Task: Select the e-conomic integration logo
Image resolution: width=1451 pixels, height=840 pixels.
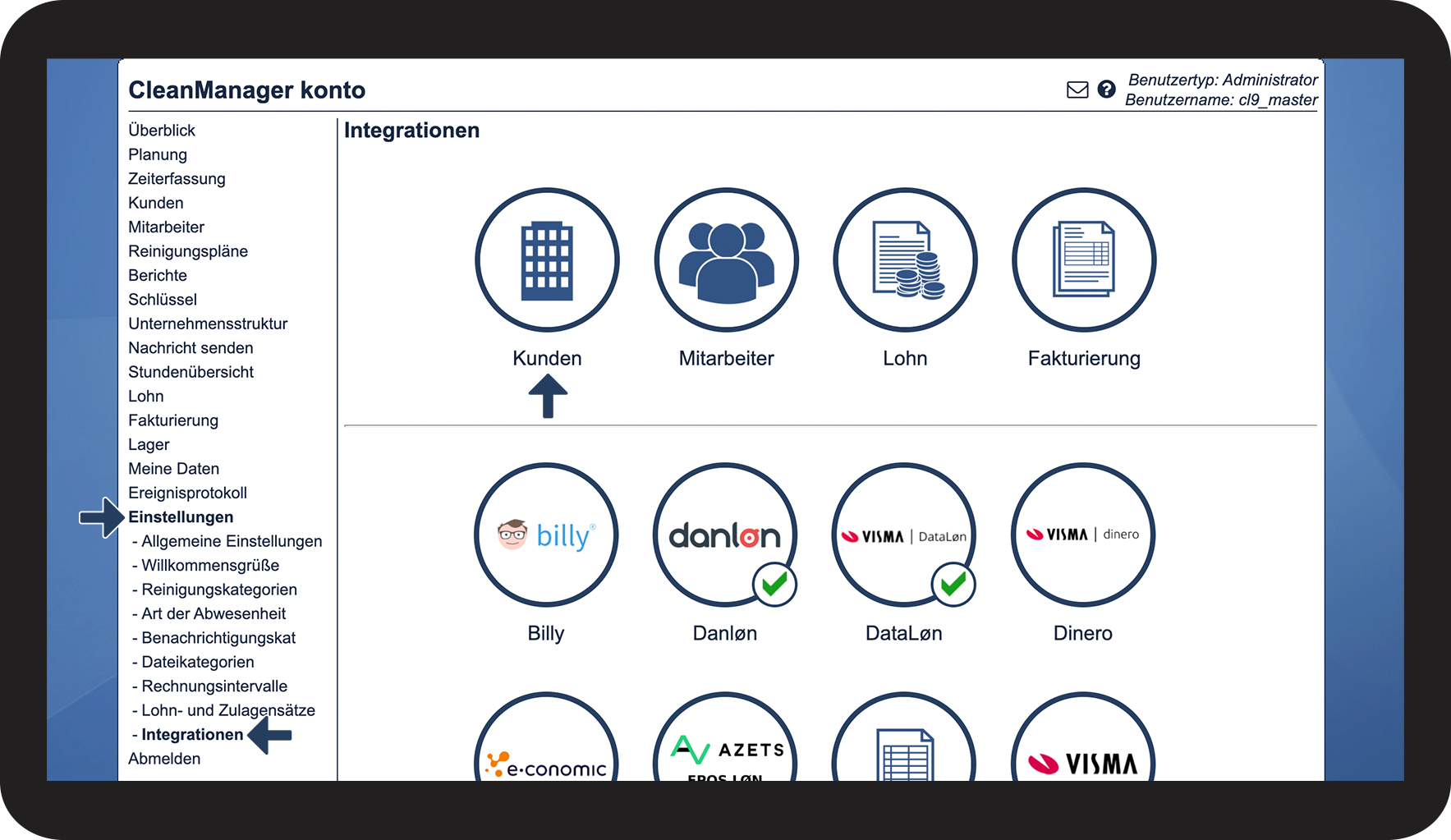Action: point(546,737)
